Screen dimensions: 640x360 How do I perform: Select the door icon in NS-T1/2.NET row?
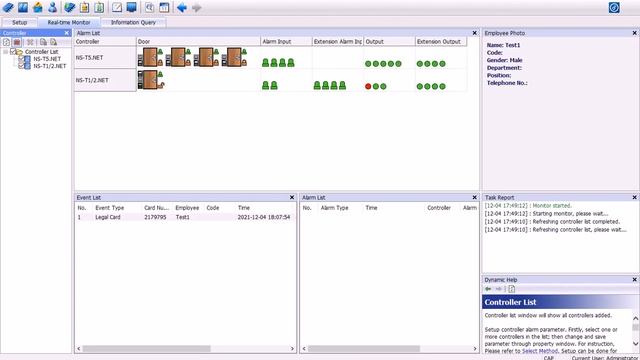pos(151,80)
